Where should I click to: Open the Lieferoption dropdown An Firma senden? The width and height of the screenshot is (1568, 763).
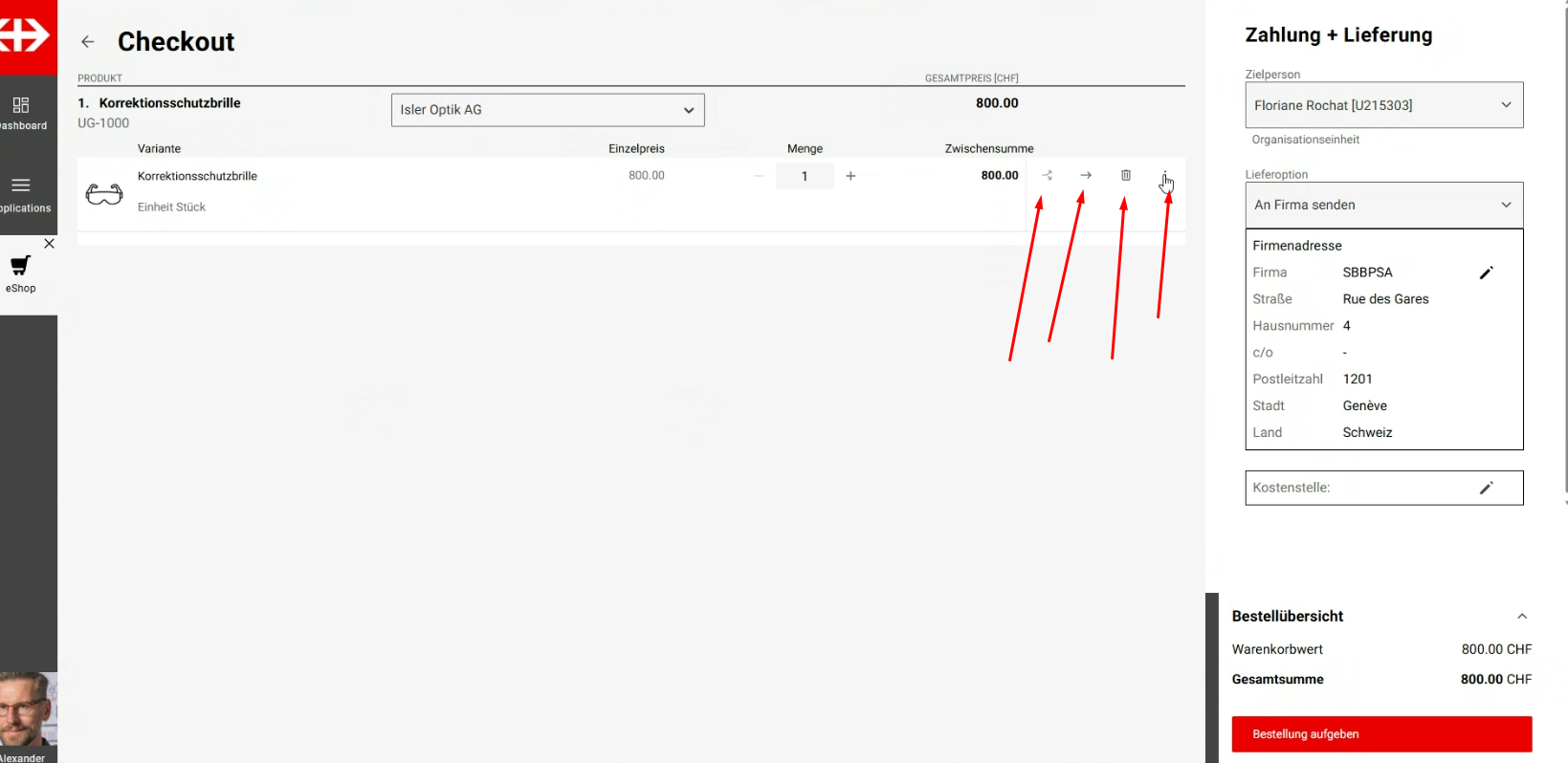click(1384, 205)
